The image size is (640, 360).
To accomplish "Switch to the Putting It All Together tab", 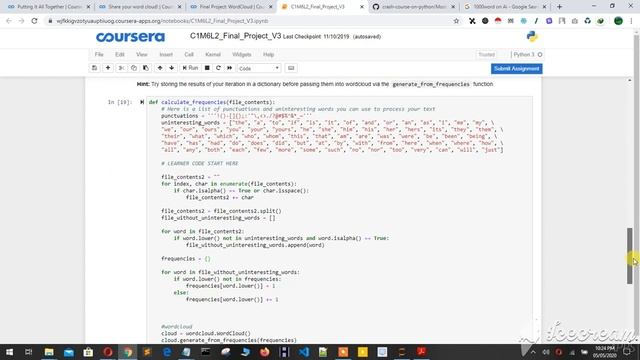I will (49, 7).
